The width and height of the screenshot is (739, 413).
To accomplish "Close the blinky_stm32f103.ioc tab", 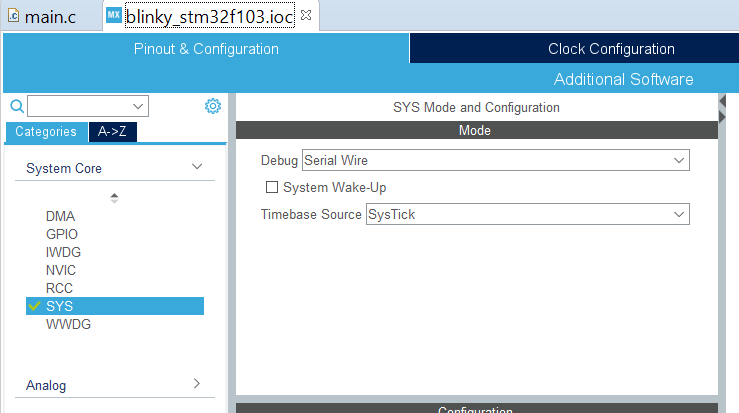I will tap(306, 16).
